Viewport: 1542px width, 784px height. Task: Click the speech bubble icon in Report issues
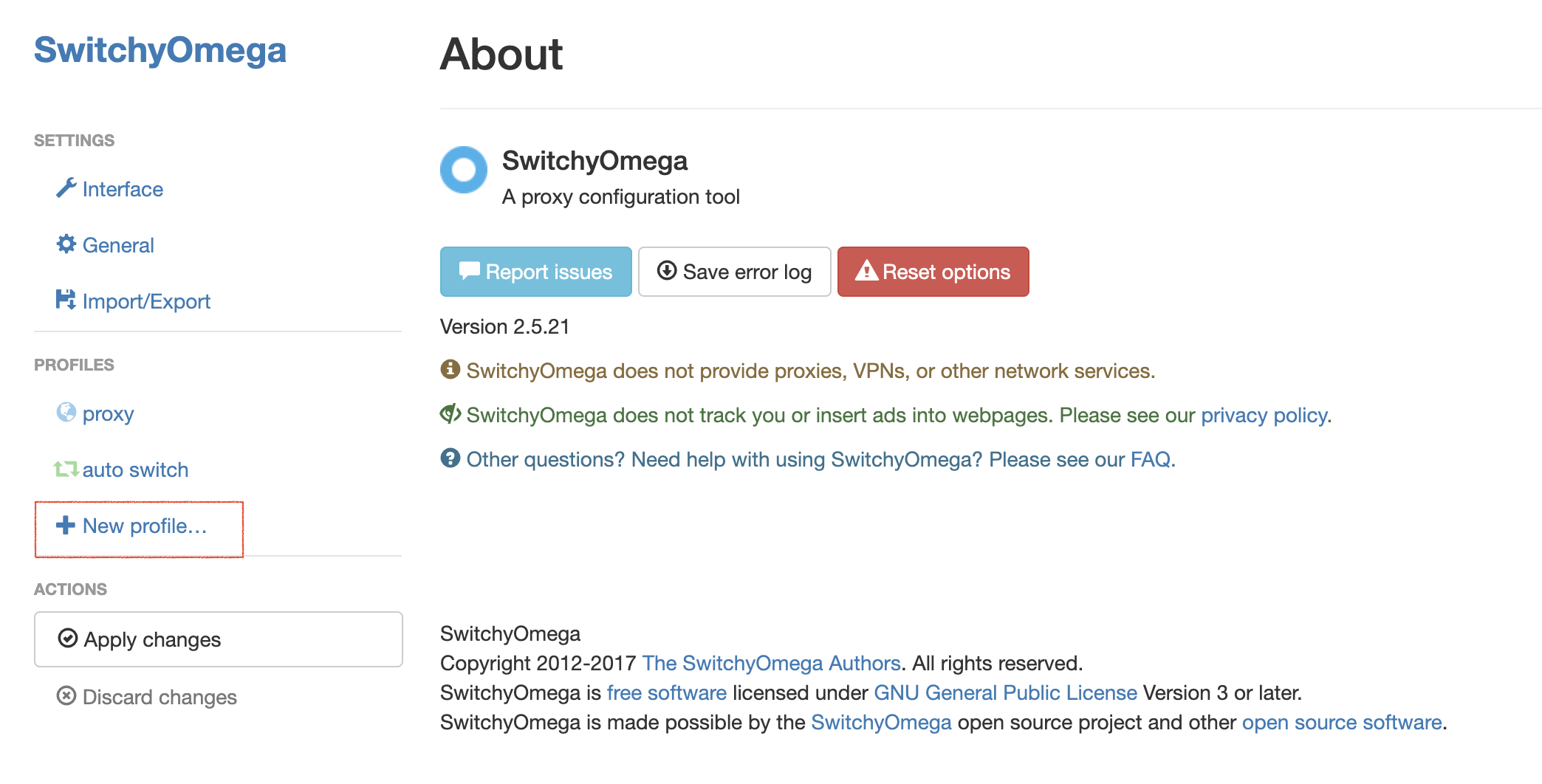[x=472, y=271]
